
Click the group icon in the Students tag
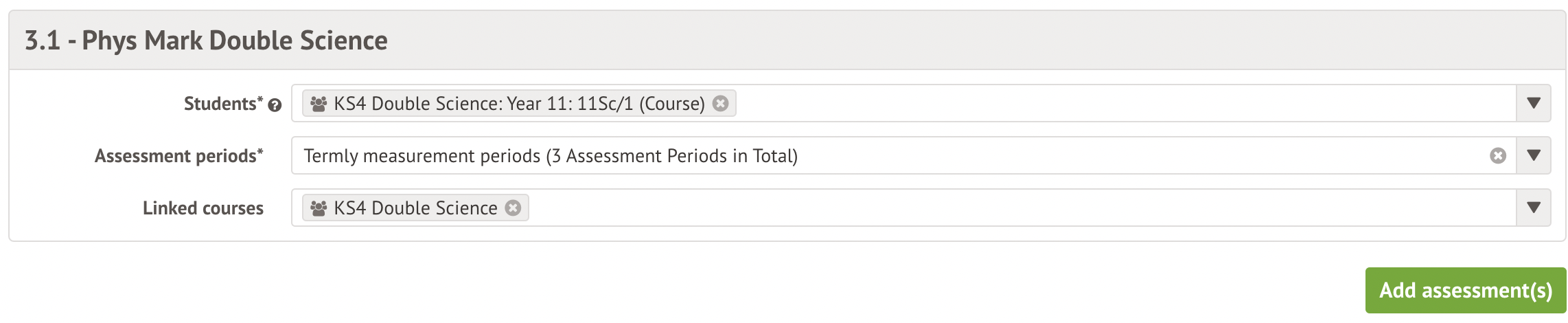click(x=319, y=104)
